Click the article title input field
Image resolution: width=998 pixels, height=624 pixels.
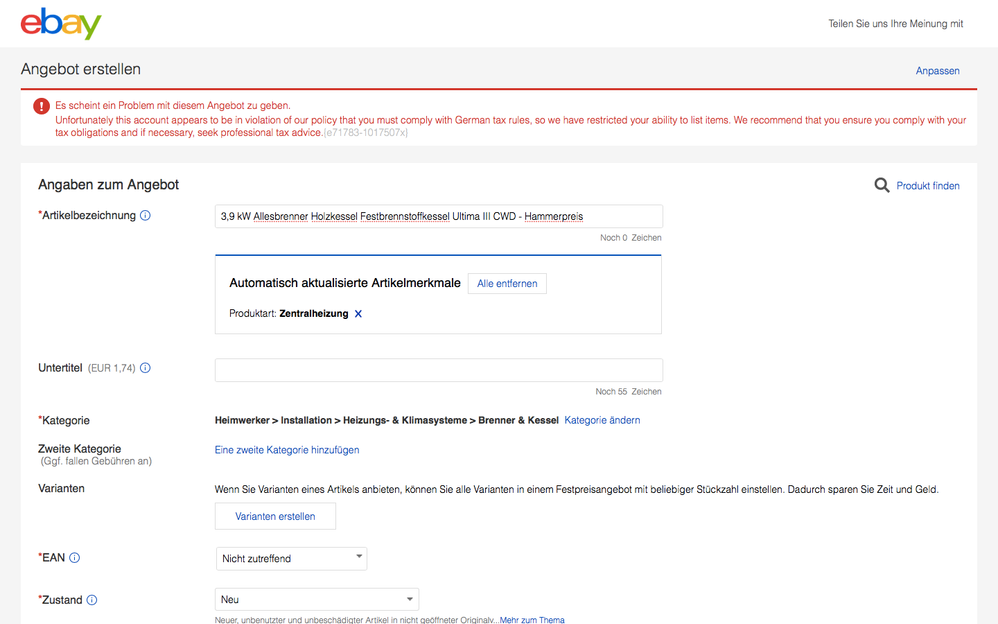438,216
